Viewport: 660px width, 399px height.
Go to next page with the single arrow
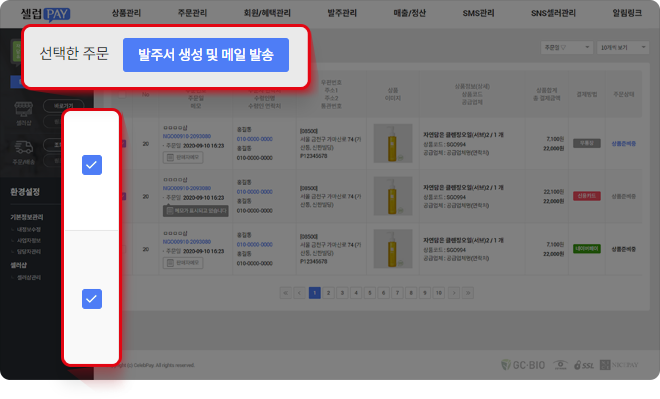click(x=454, y=293)
